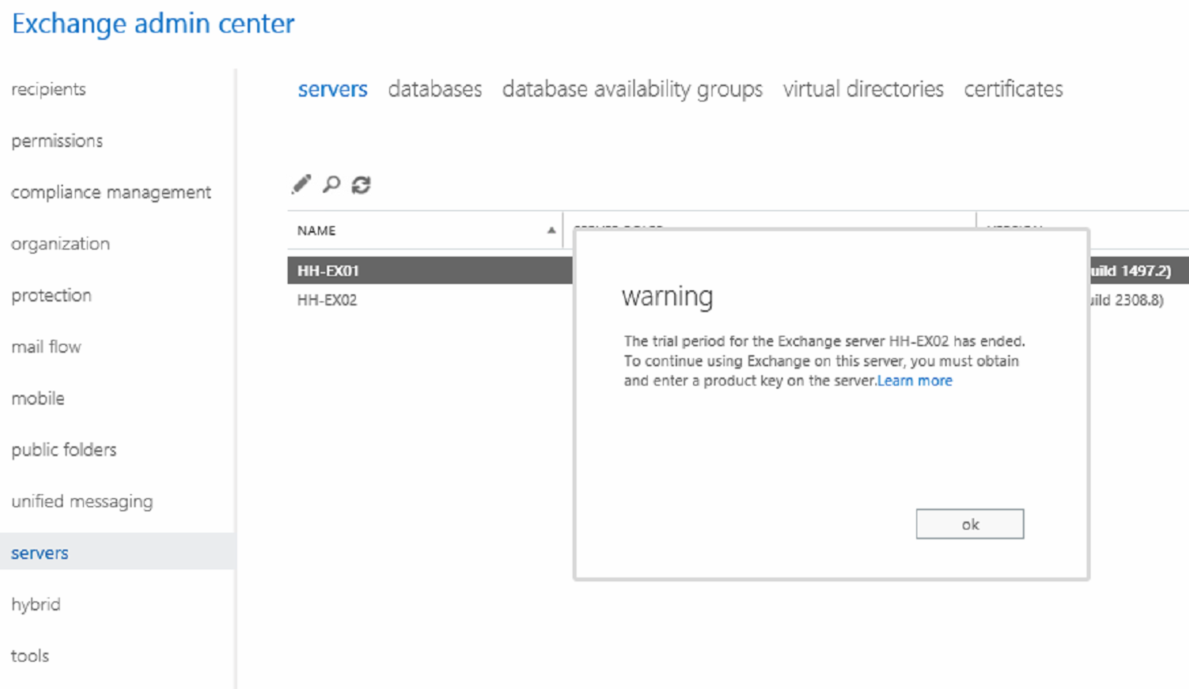Switch to the databases tab
1189x689 pixels.
[435, 89]
